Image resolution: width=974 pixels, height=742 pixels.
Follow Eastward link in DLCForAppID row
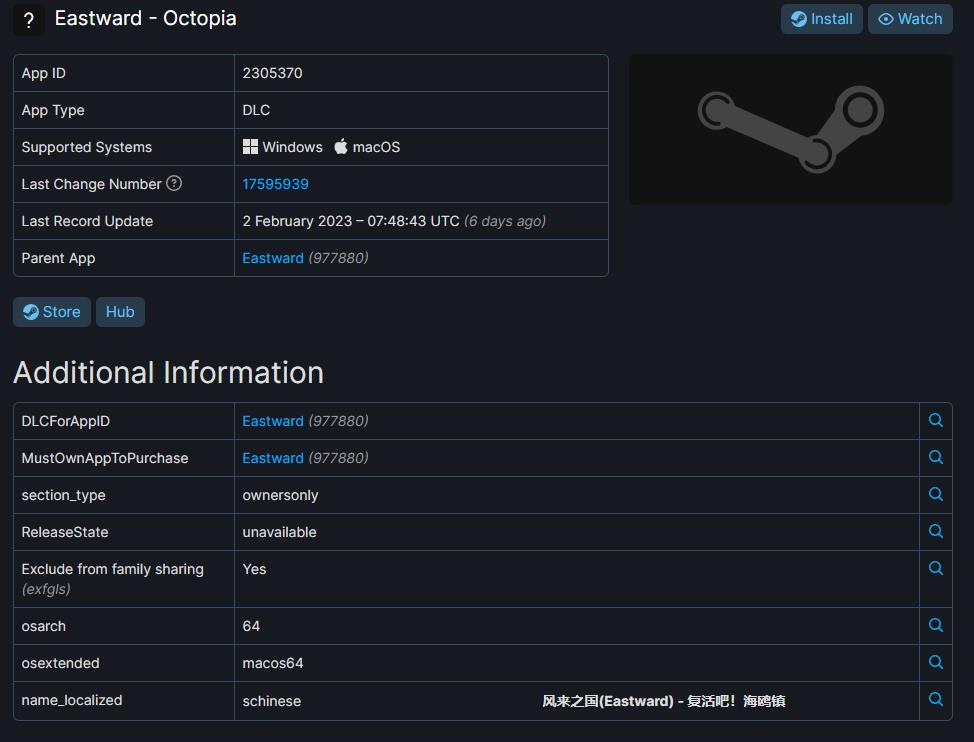[x=272, y=421]
